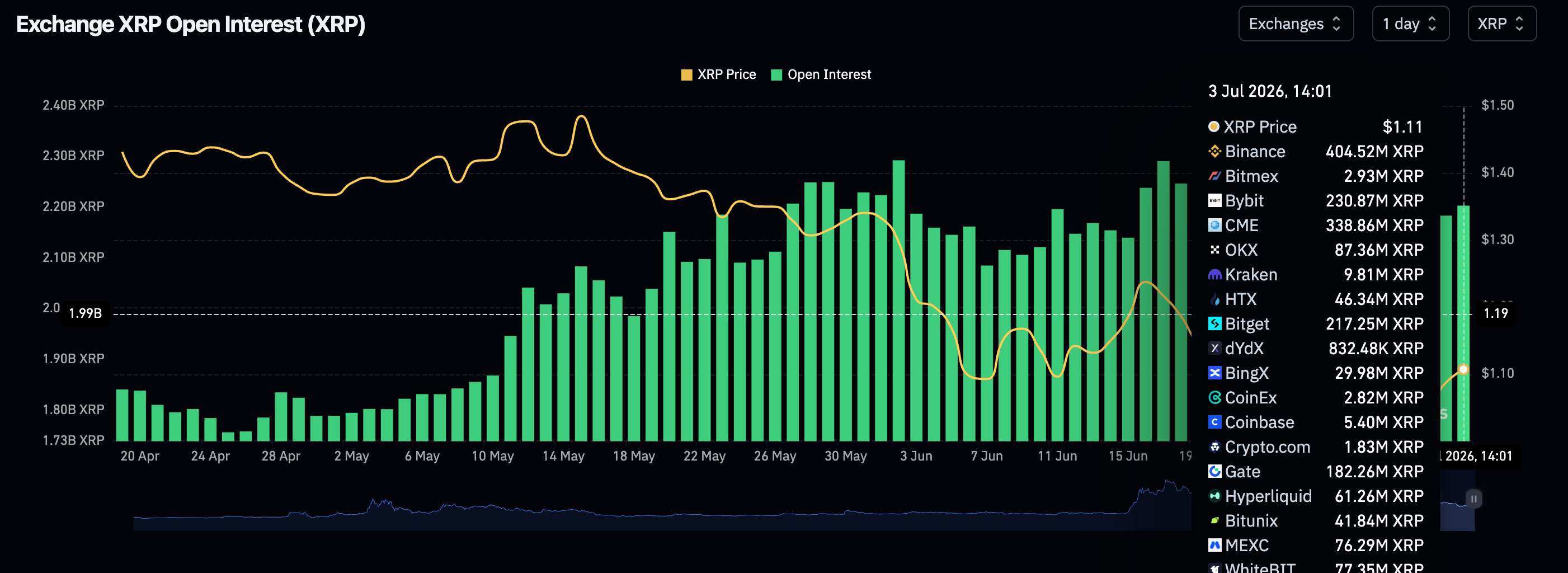This screenshot has width=1568, height=573.
Task: Click the Bybit icon in tooltip
Action: [x=1214, y=200]
